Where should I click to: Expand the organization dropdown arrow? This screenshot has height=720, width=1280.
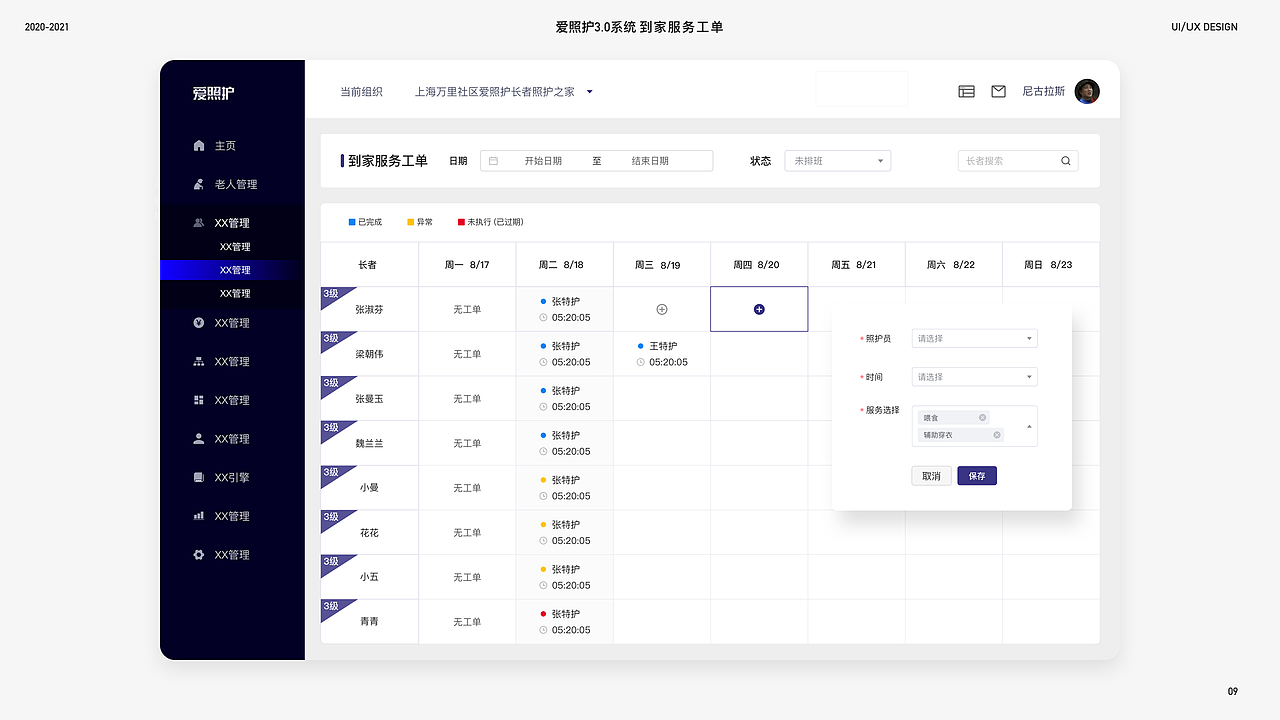590,92
